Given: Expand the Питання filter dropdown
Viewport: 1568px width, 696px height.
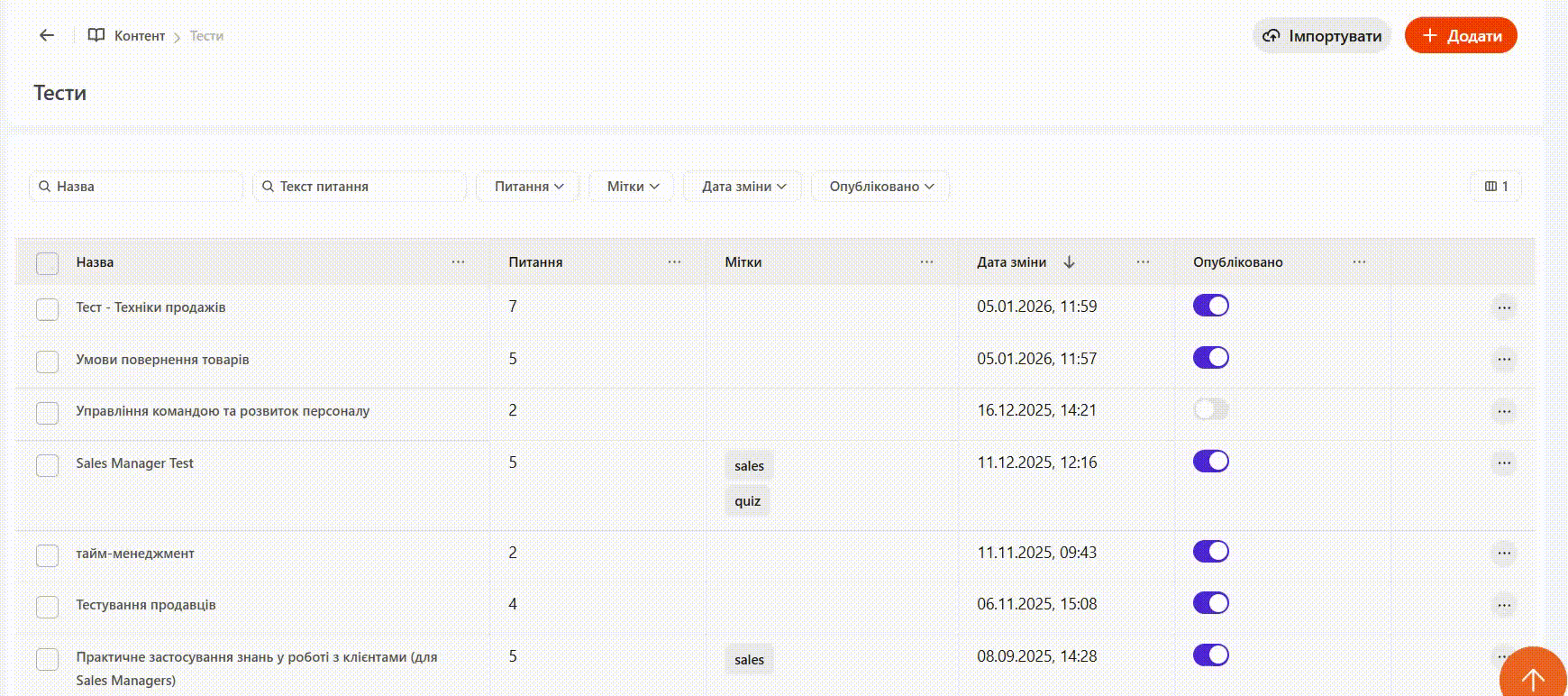Looking at the screenshot, I should [x=528, y=187].
